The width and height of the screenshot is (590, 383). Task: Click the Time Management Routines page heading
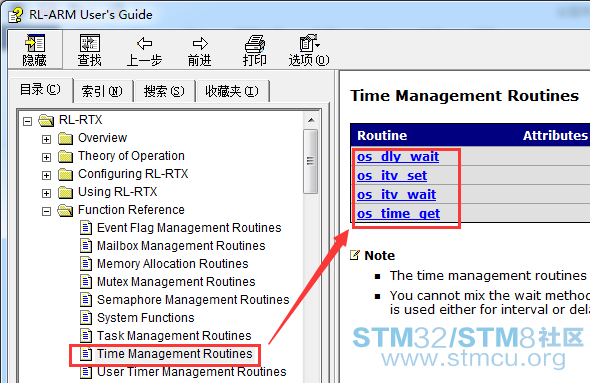point(464,96)
